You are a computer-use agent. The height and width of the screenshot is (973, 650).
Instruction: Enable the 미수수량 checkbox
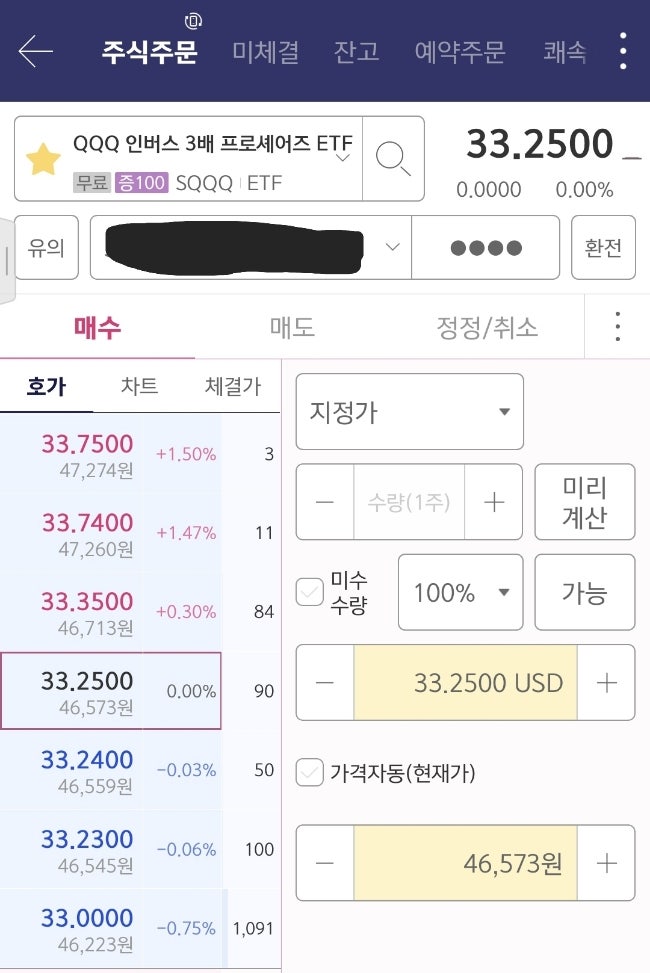coord(310,592)
